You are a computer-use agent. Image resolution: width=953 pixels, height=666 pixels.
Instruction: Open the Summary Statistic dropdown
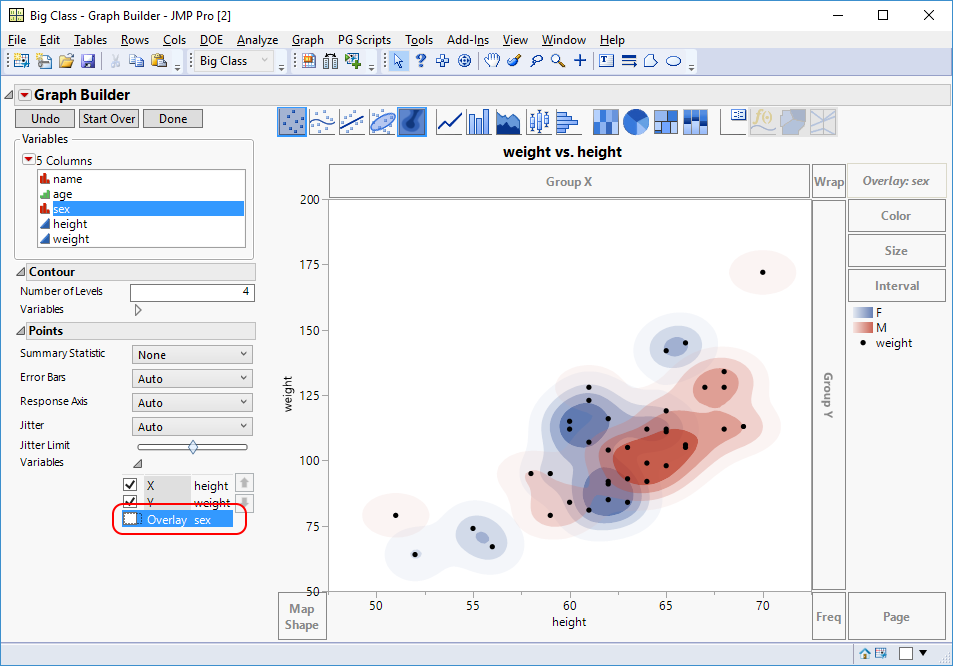coord(191,353)
